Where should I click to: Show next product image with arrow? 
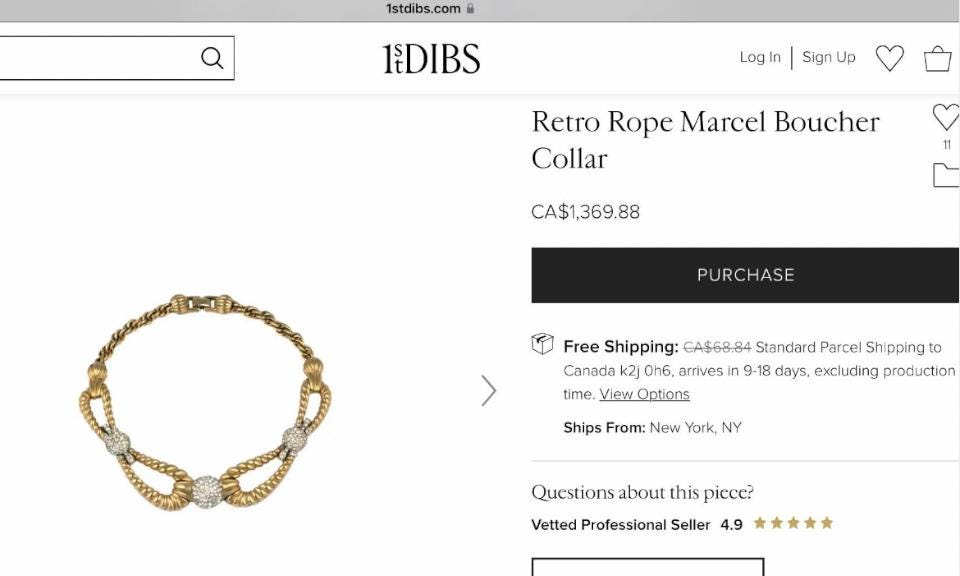489,391
